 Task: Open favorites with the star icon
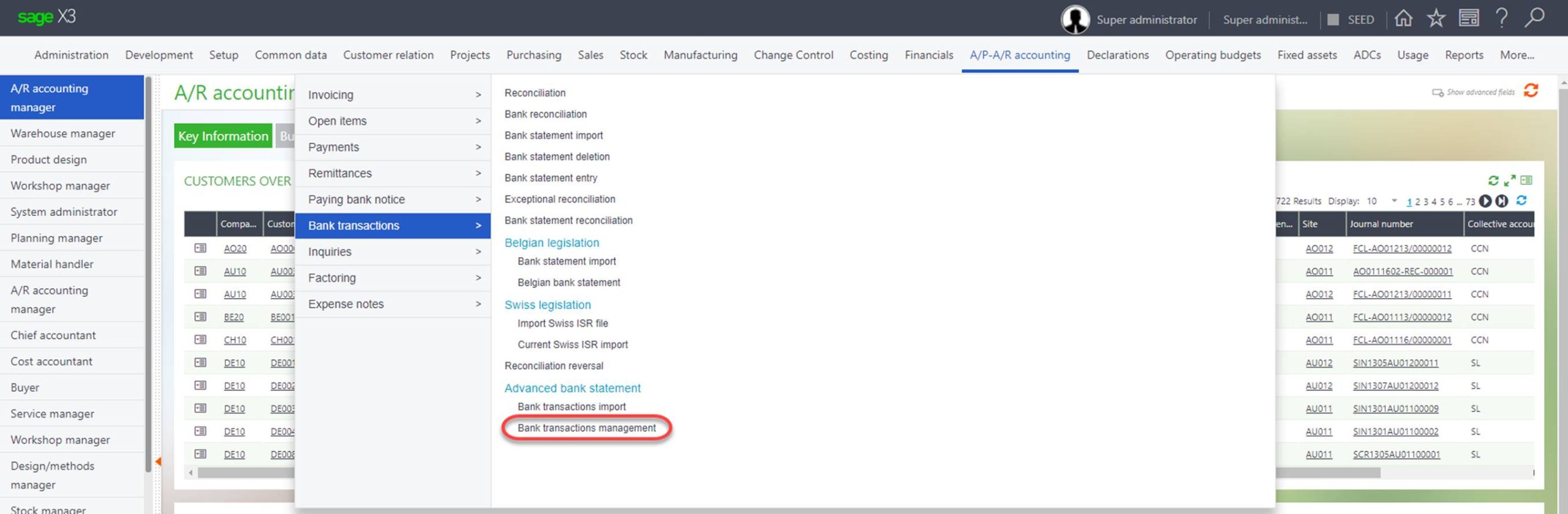[1436, 19]
